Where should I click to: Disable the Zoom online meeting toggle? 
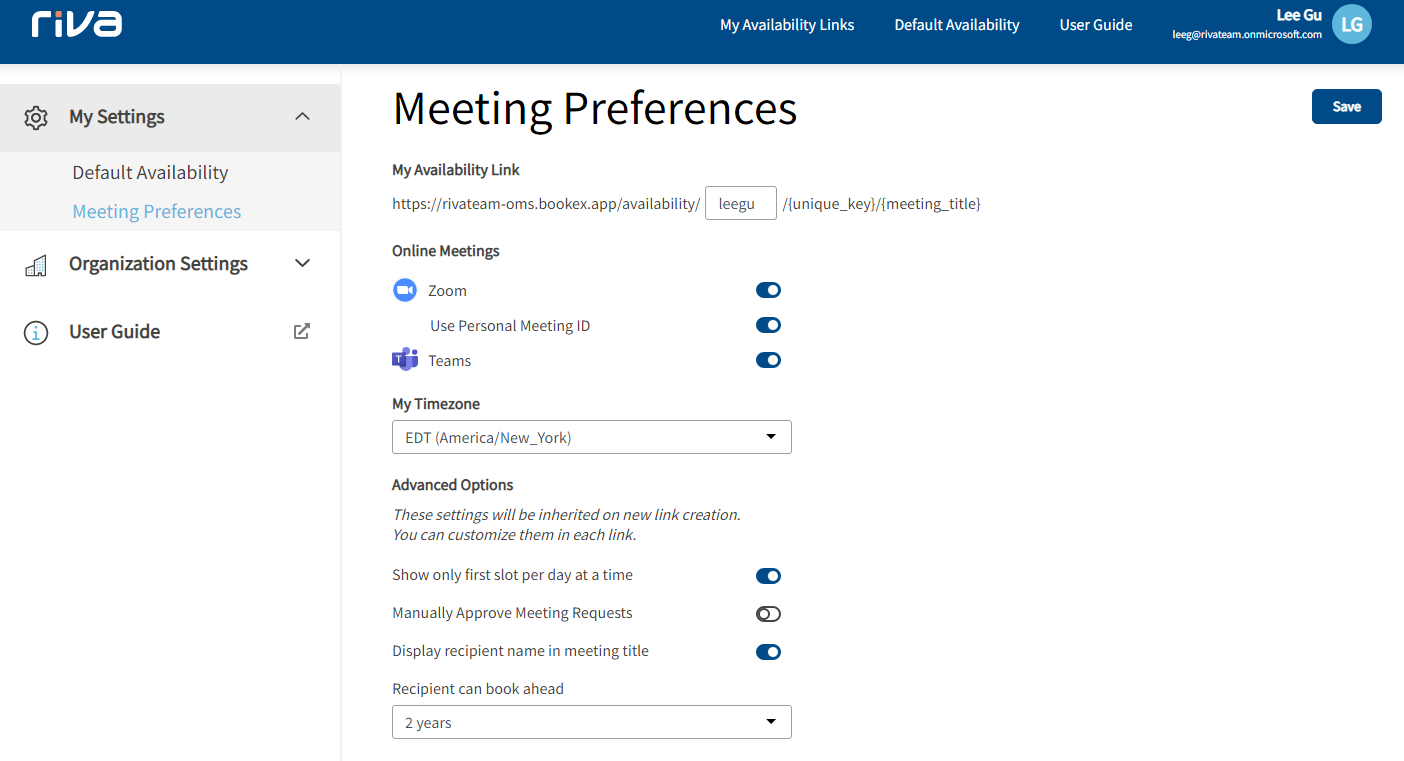click(768, 290)
